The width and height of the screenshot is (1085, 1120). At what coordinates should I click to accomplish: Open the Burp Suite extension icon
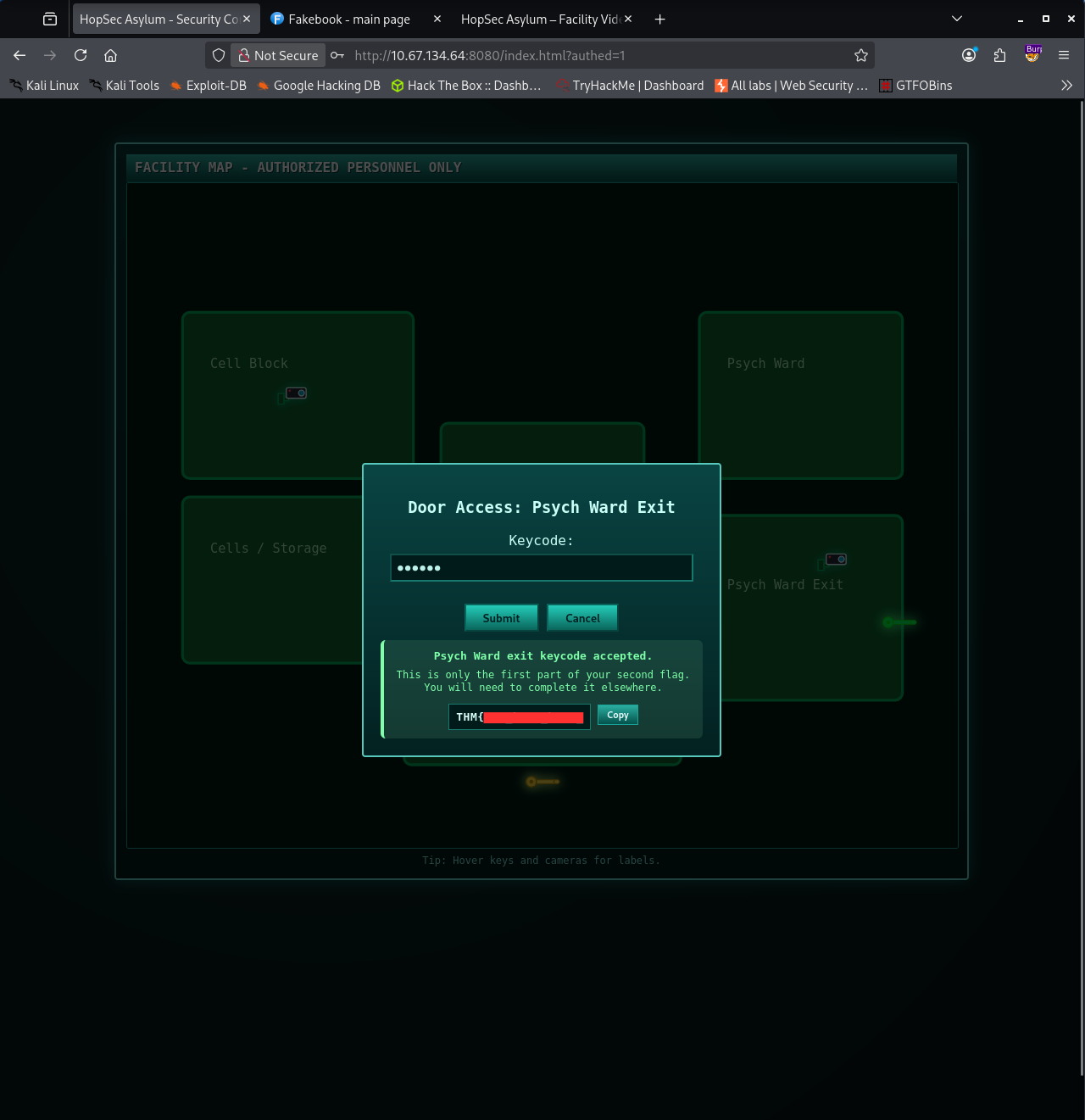coord(1032,55)
